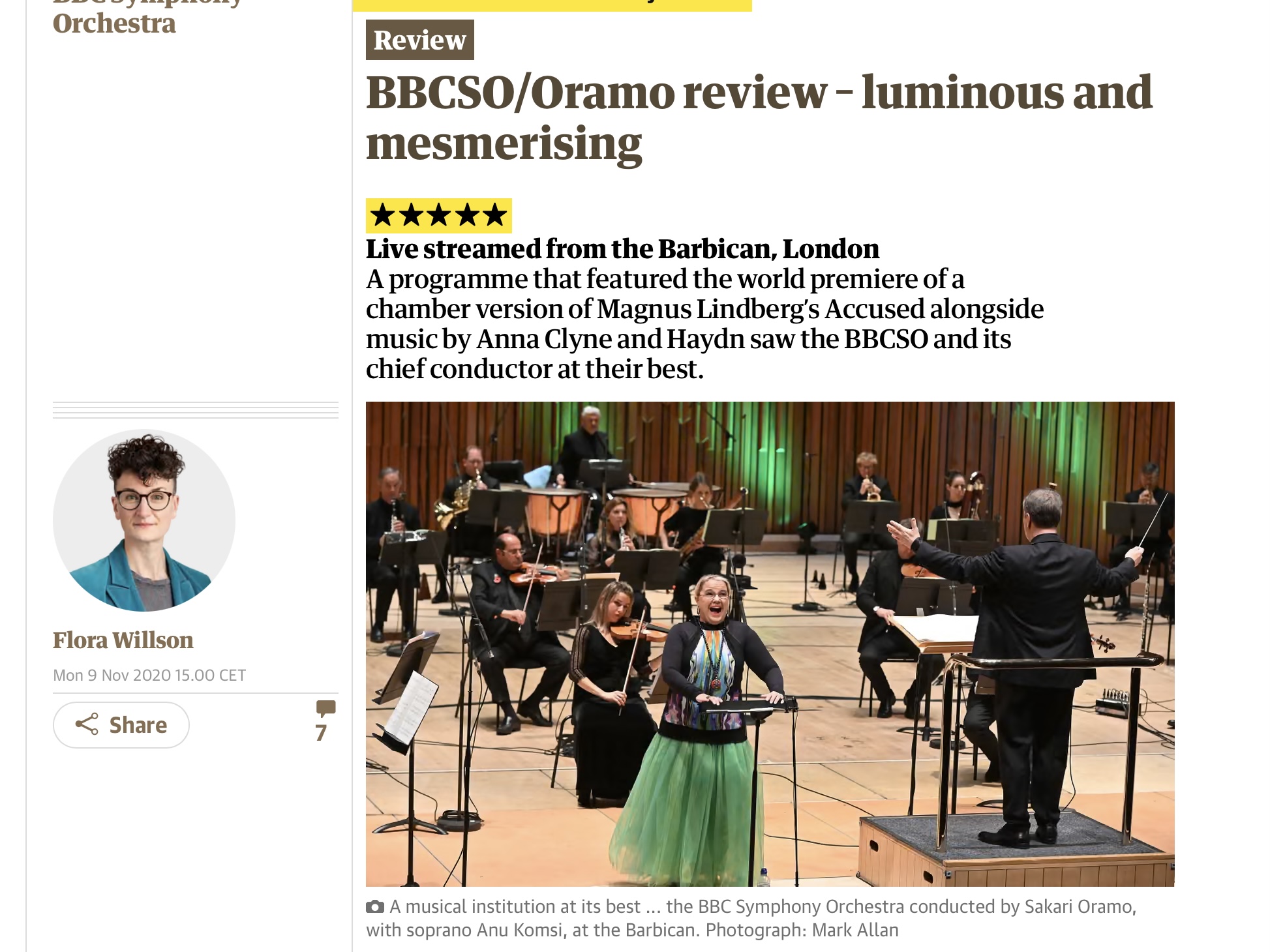Click the comment count number 7

click(x=321, y=733)
